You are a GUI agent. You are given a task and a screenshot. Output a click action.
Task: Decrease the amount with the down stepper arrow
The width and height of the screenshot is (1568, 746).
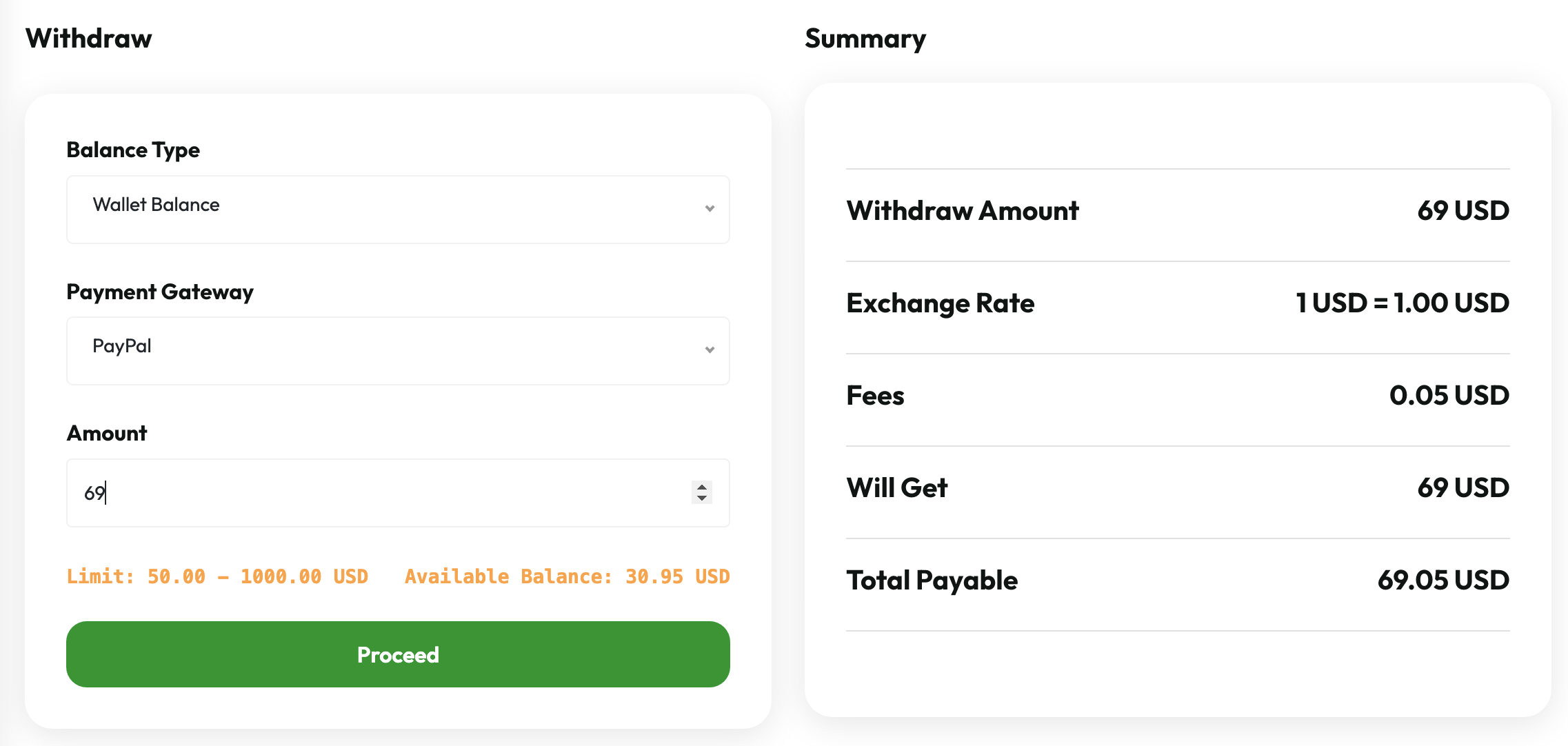702,498
